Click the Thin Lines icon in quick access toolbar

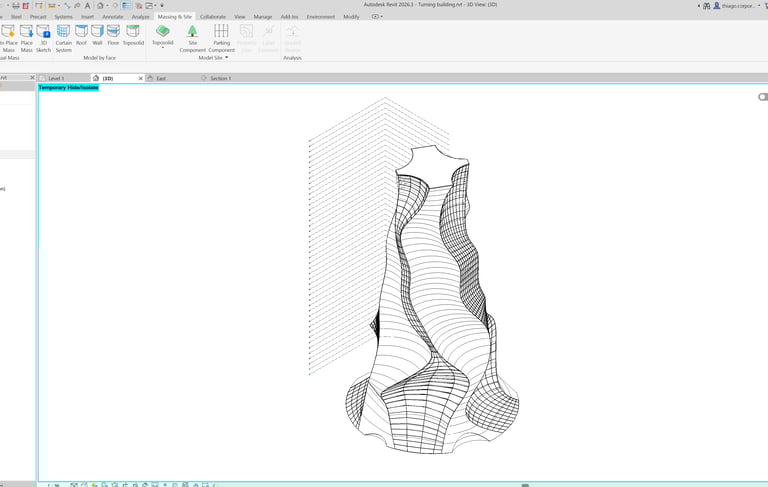pyautogui.click(x=126, y=5)
